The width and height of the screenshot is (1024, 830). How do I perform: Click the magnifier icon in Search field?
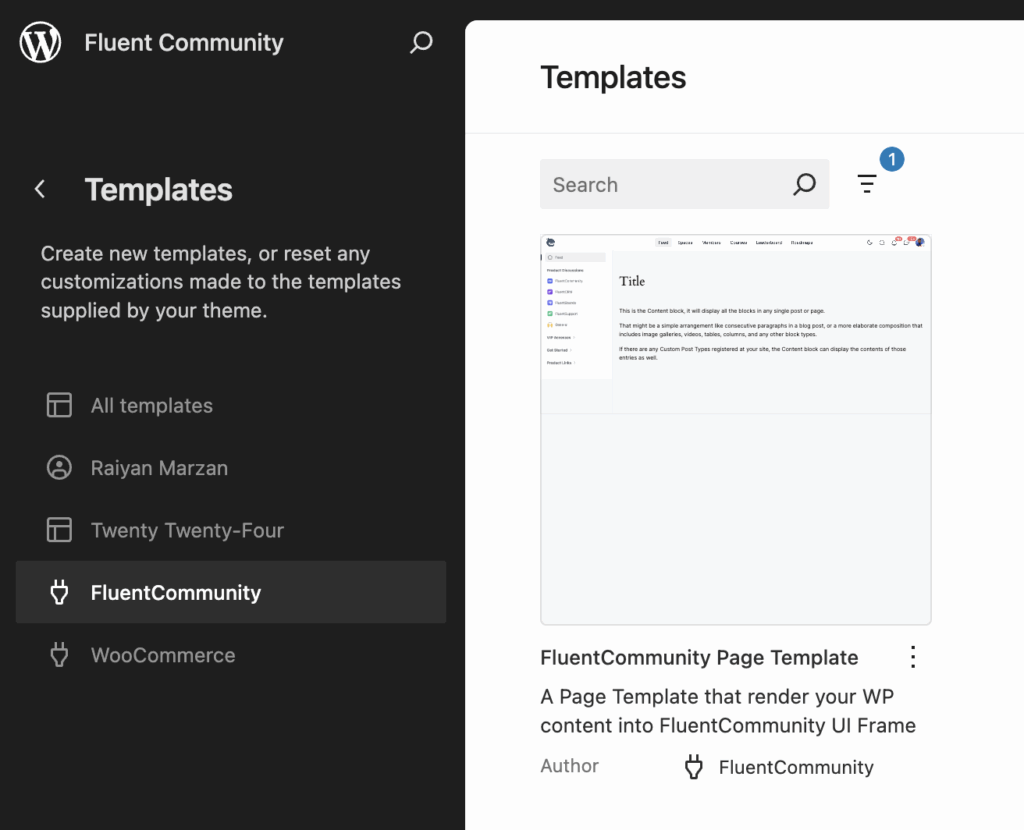tap(805, 185)
